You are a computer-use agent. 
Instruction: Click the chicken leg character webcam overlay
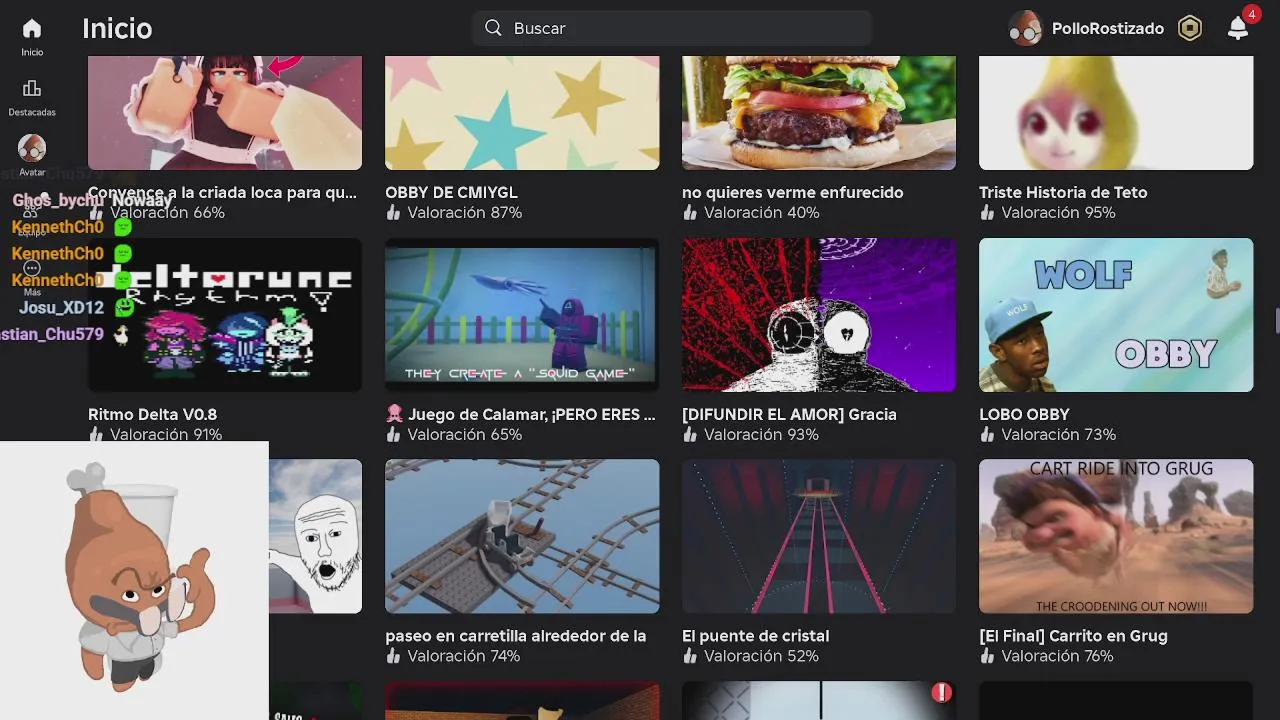(134, 580)
